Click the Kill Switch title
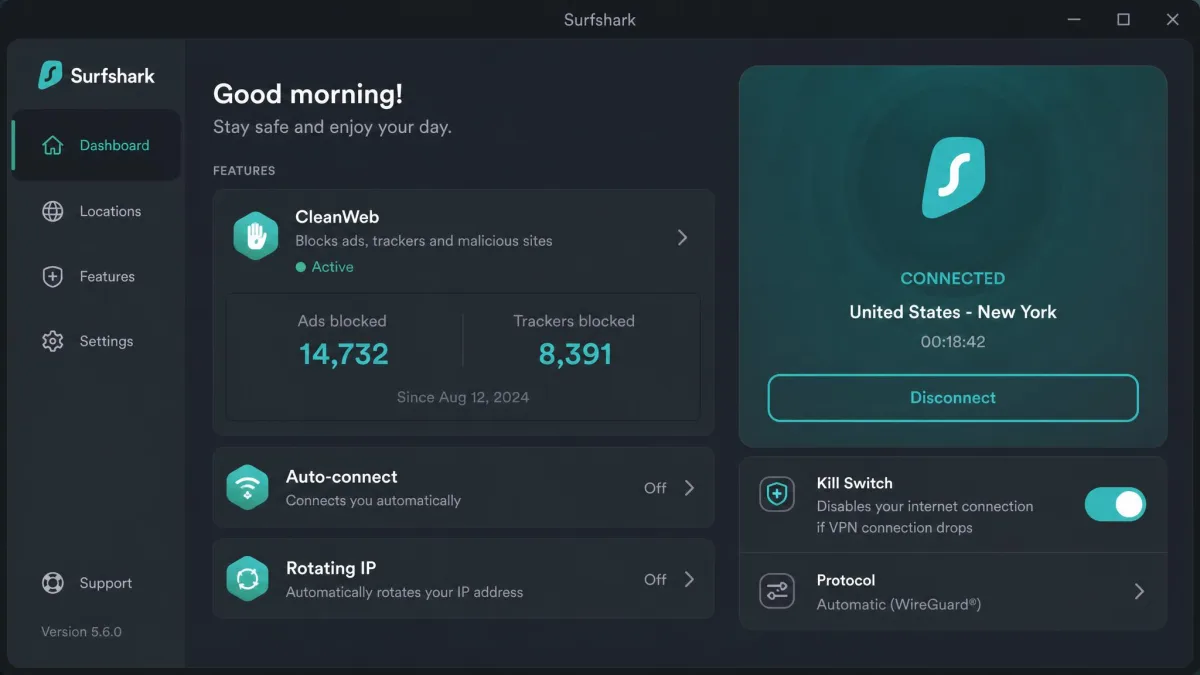The image size is (1200, 675). pos(855,483)
